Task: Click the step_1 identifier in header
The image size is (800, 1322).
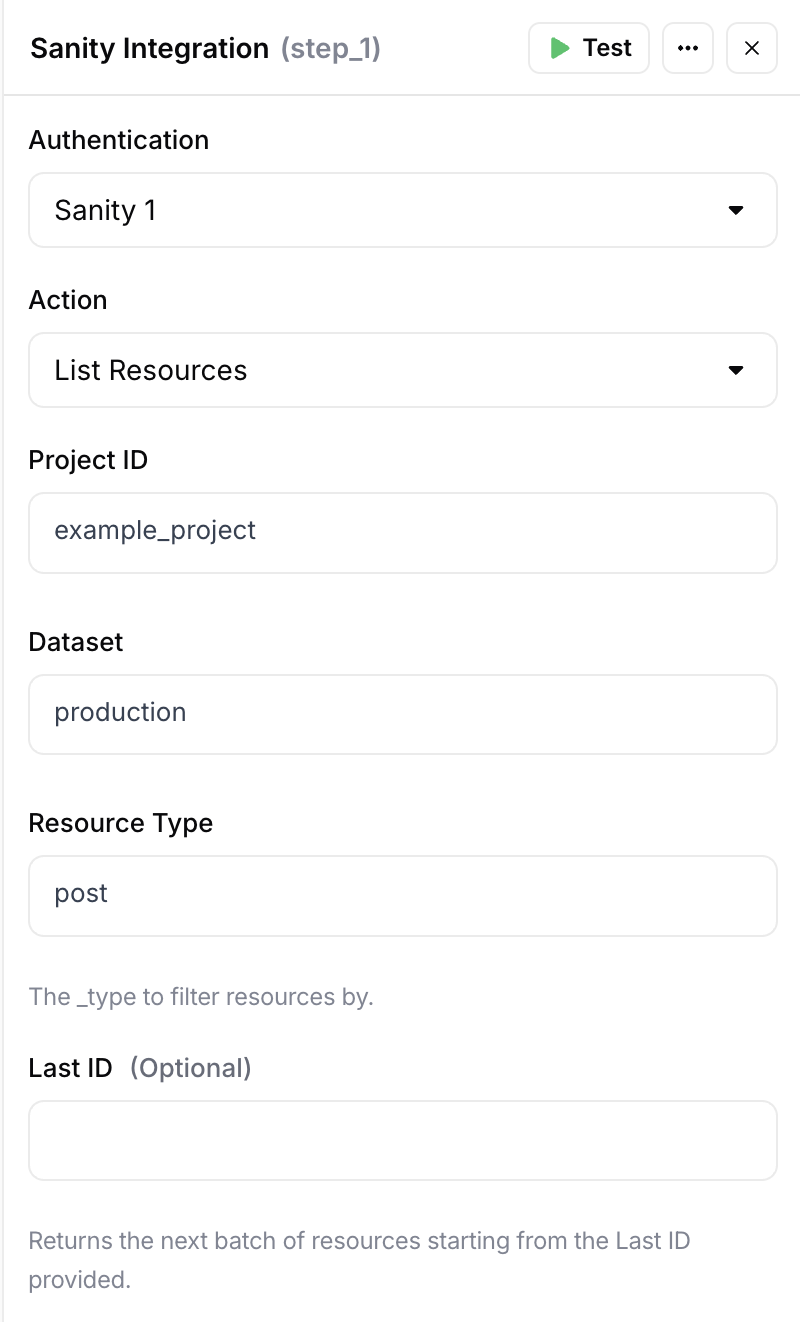Action: tap(331, 48)
